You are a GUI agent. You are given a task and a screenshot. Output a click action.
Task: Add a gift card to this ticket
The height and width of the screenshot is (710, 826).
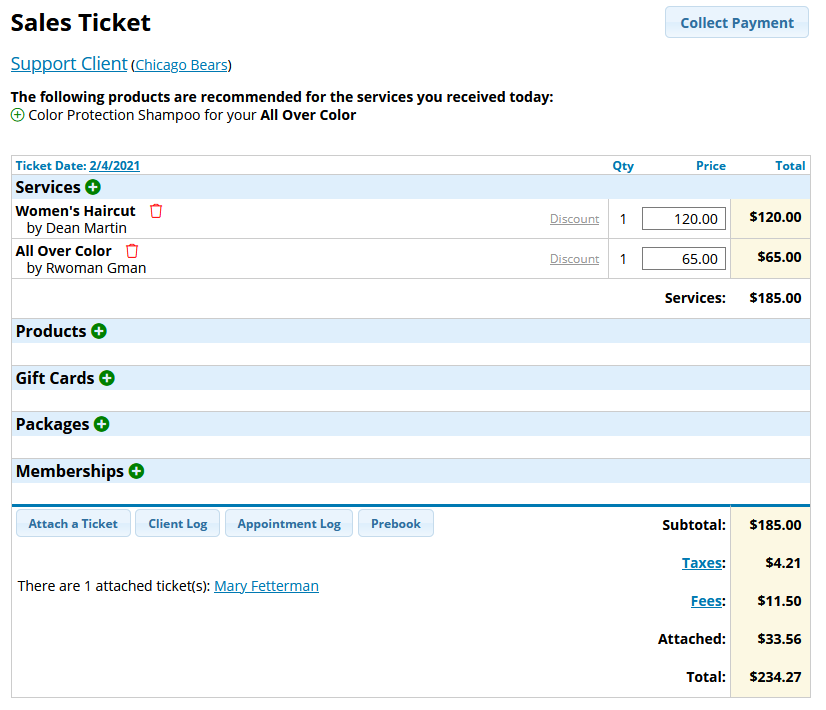[x=107, y=378]
